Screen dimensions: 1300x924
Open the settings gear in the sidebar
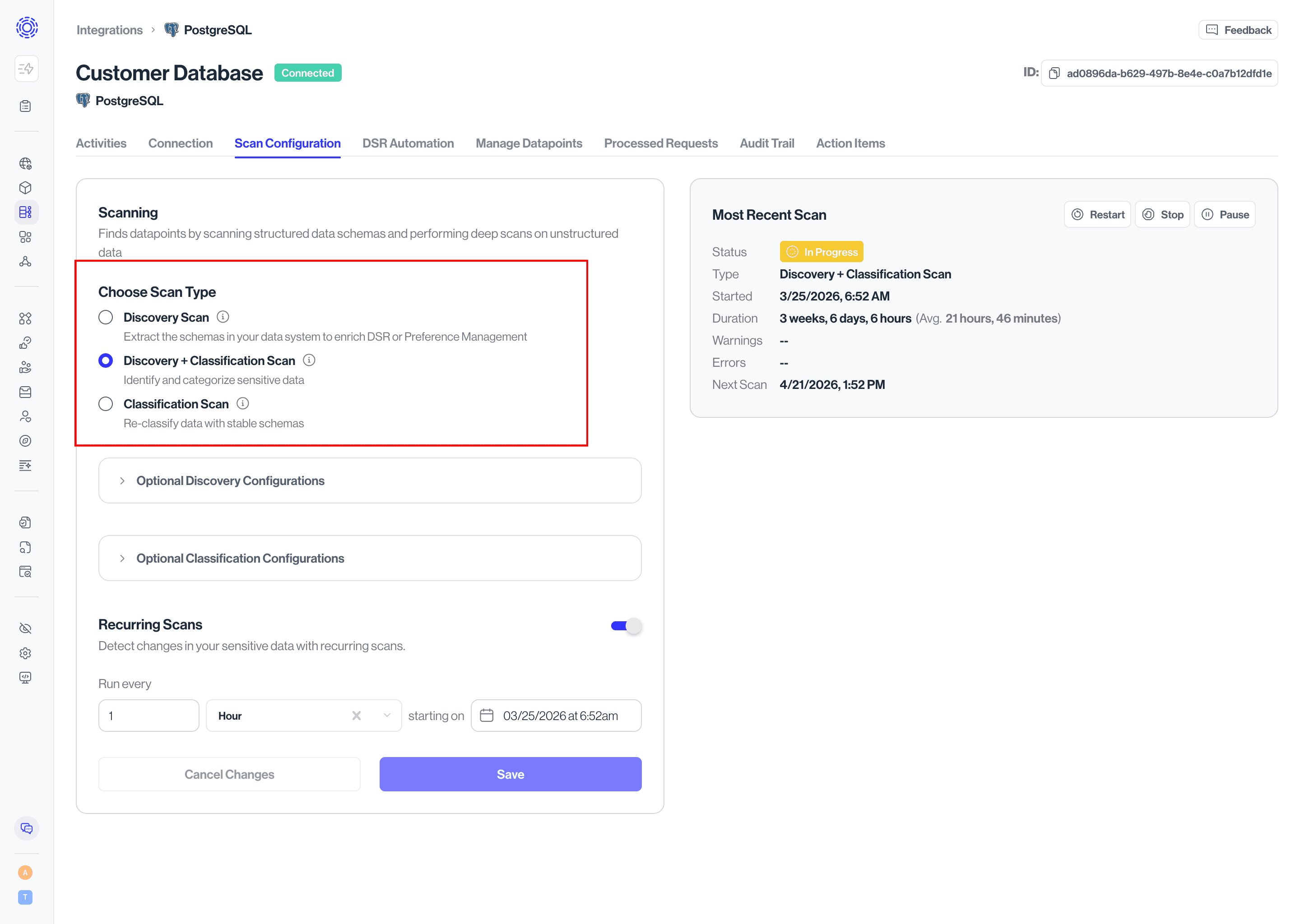(x=25, y=653)
